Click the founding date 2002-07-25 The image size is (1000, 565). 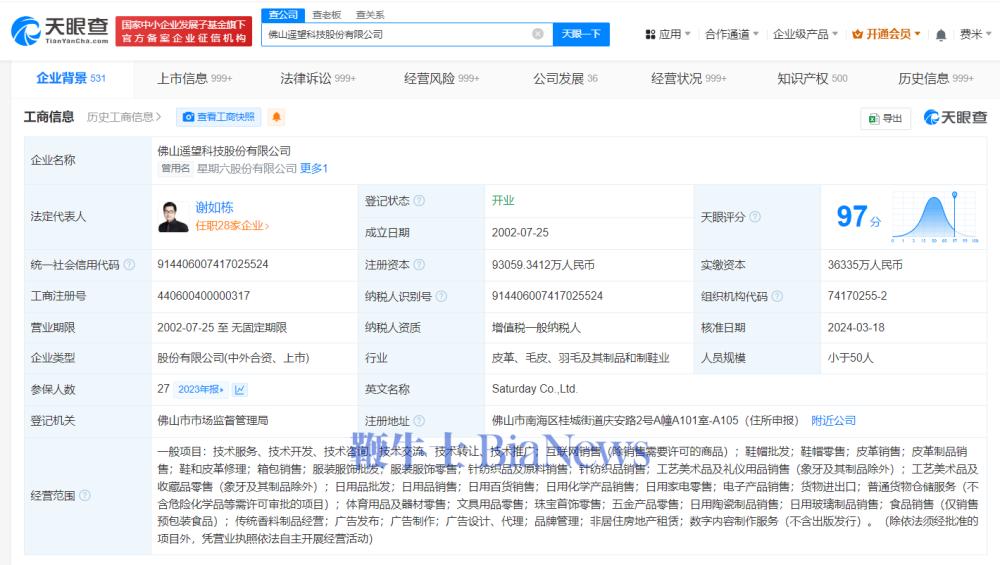click(x=520, y=233)
